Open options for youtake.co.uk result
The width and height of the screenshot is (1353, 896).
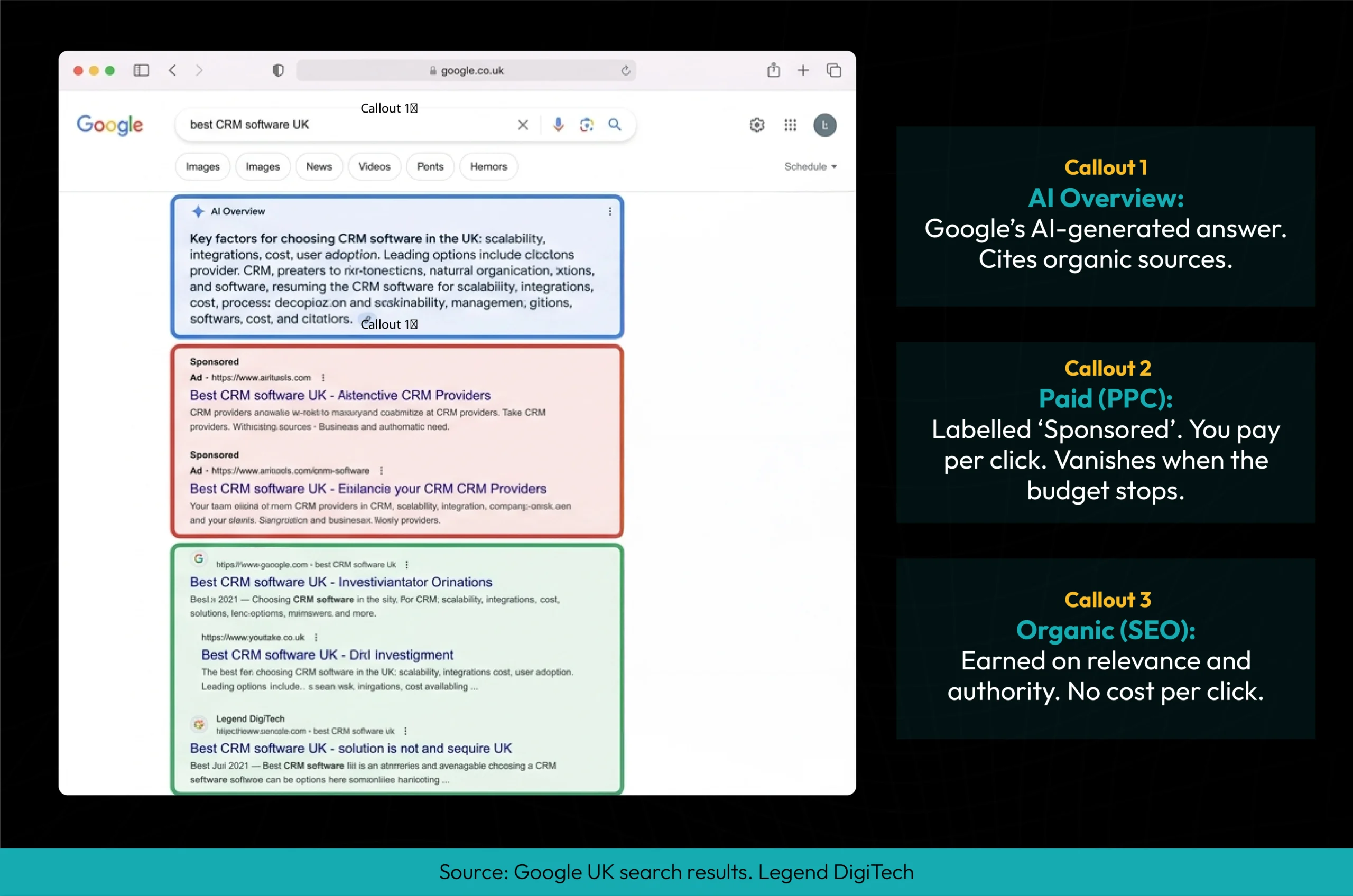point(316,638)
